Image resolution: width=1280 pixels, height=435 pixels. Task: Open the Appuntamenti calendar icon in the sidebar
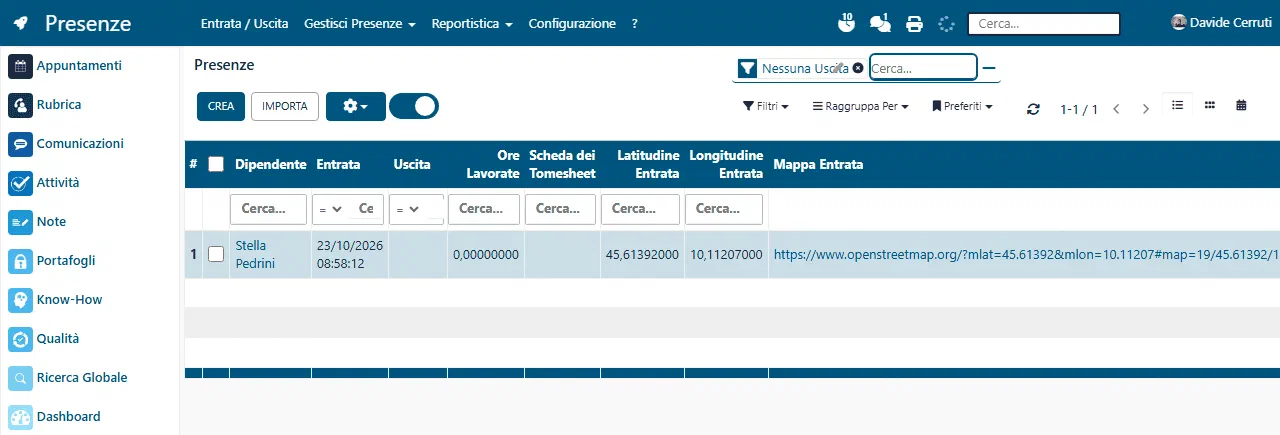click(x=20, y=66)
